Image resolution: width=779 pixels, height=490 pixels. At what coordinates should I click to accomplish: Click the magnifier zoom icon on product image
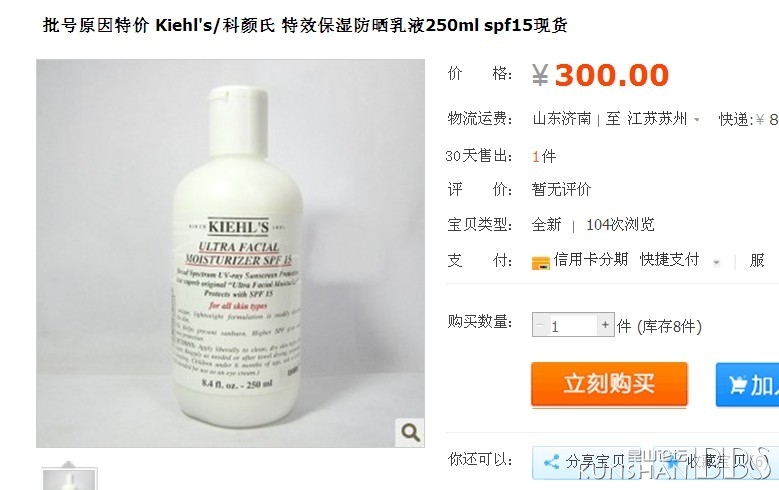coord(410,432)
